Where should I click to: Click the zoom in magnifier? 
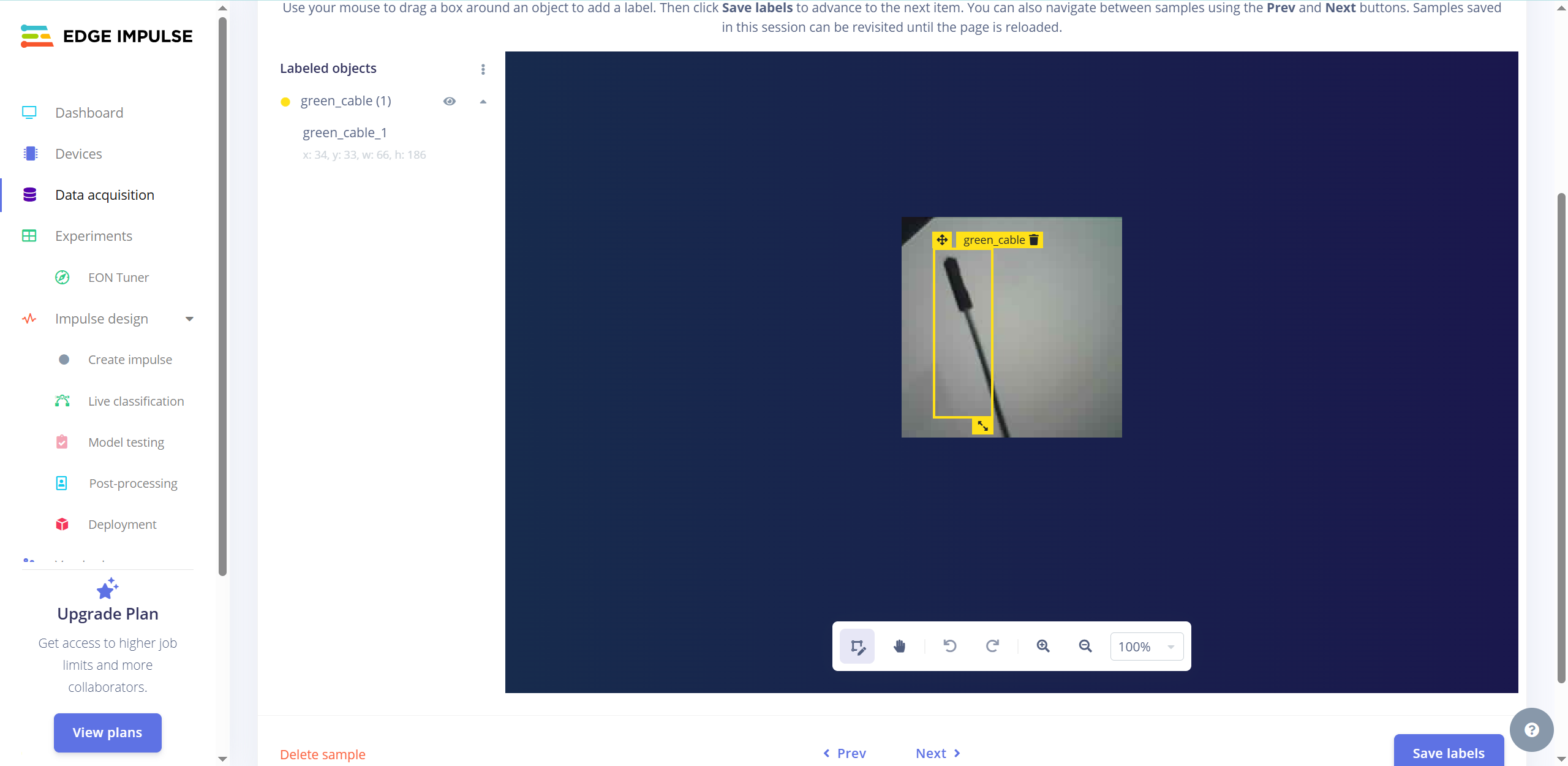point(1043,647)
